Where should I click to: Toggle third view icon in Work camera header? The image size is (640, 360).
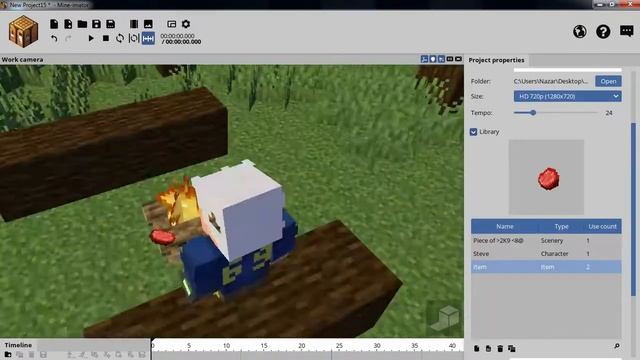[441, 59]
